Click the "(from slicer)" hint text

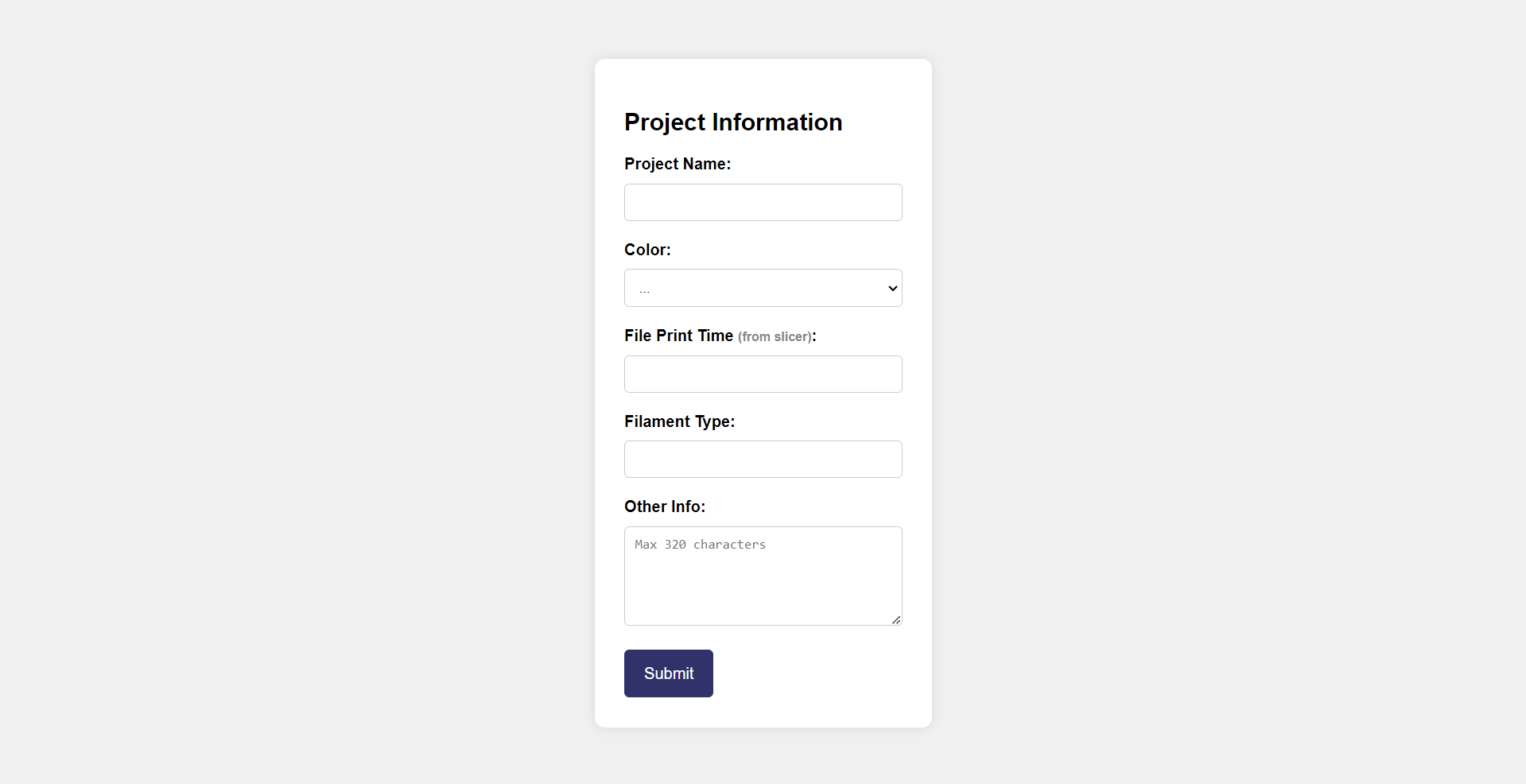click(775, 337)
